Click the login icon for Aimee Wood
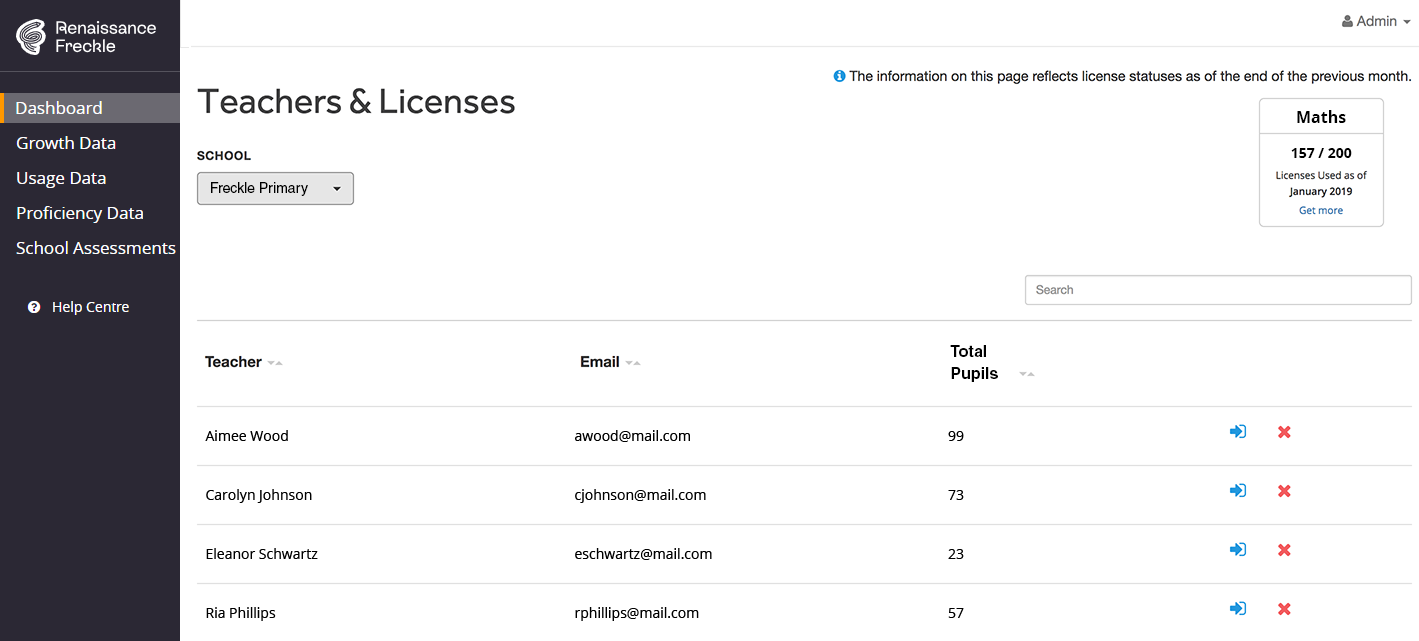Viewport: 1419px width, 641px height. [1238, 432]
